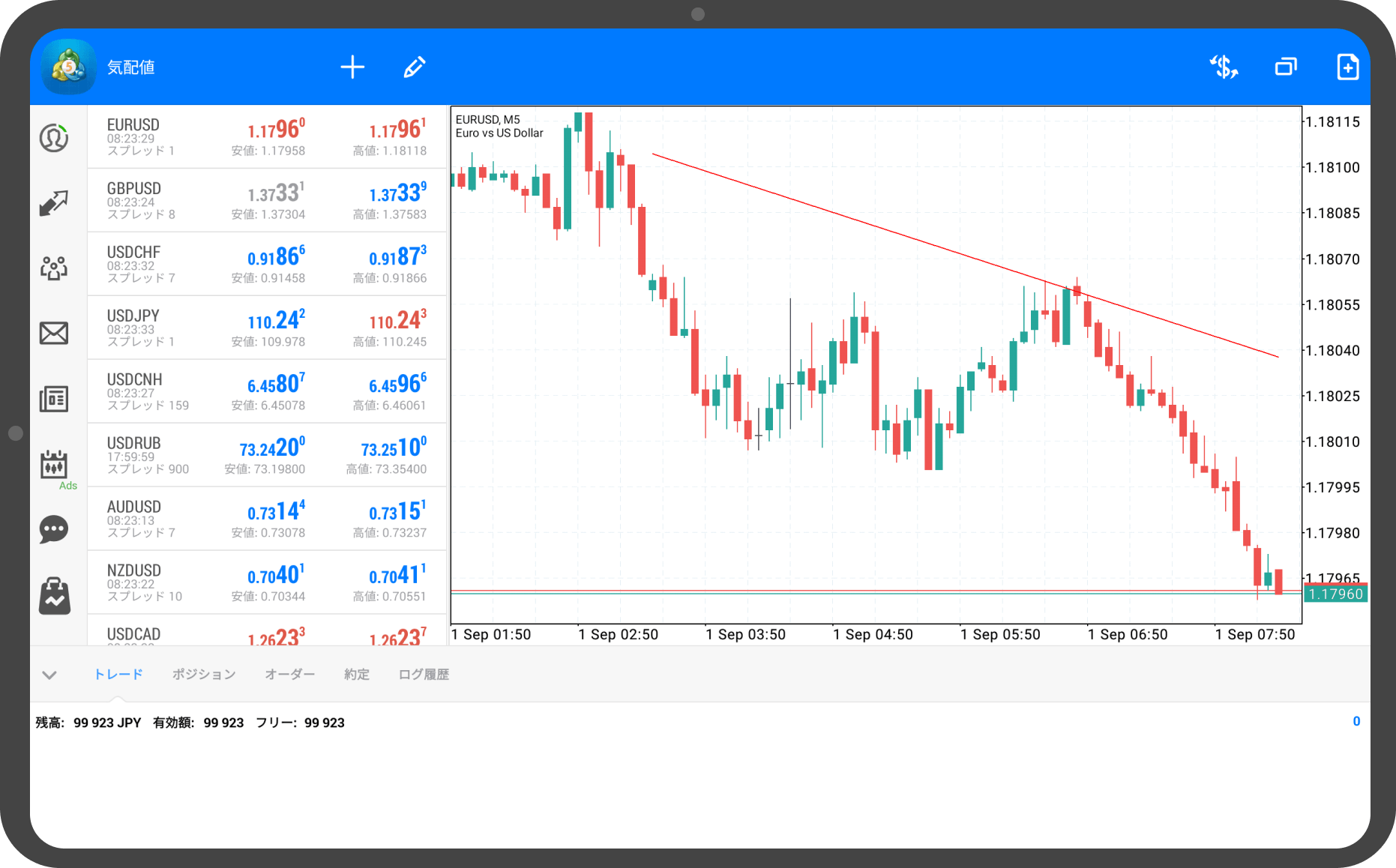Open new order dollar icon

click(x=1224, y=67)
